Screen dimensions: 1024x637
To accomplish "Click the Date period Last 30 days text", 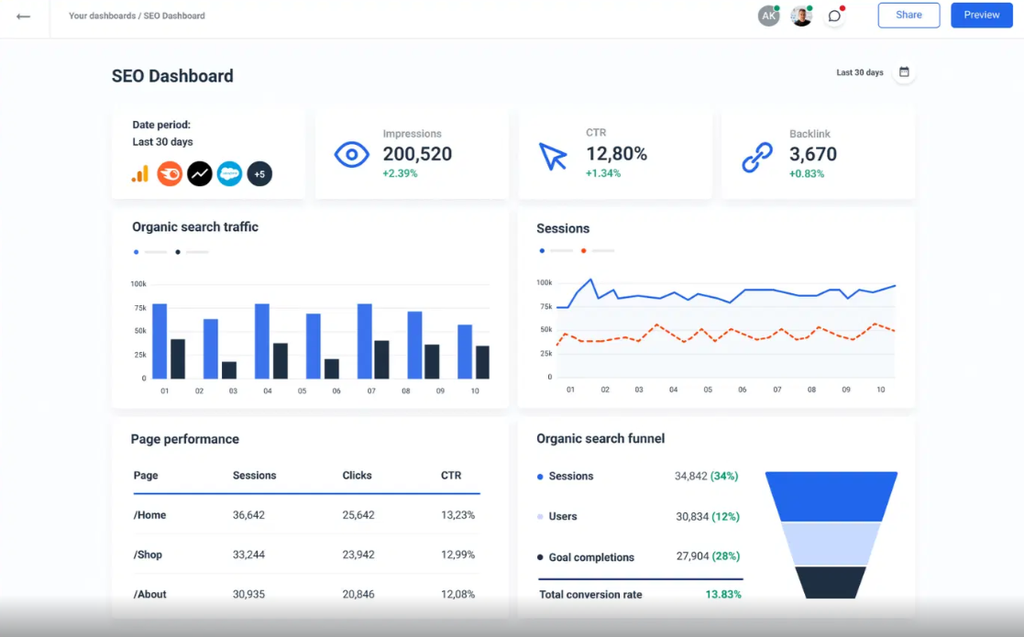I will pyautogui.click(x=163, y=133).
